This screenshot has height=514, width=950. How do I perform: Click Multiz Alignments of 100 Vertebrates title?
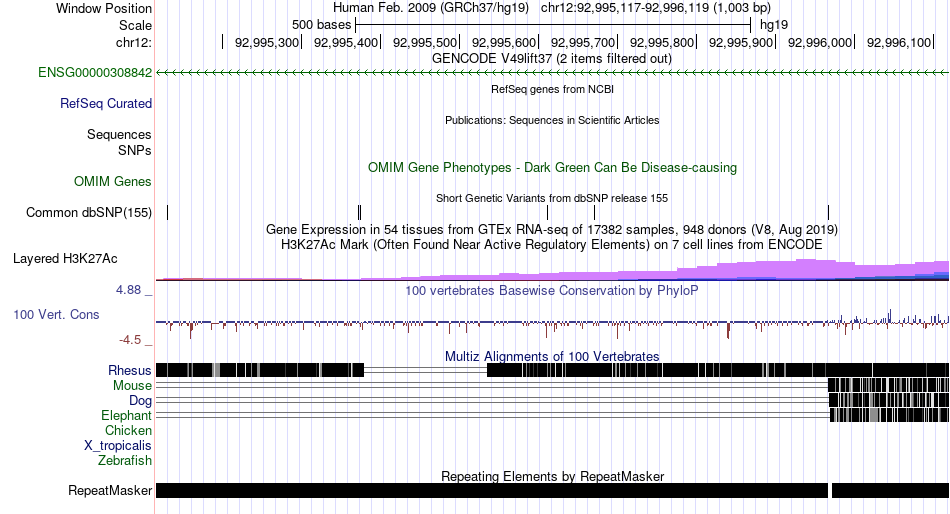pyautogui.click(x=552, y=356)
